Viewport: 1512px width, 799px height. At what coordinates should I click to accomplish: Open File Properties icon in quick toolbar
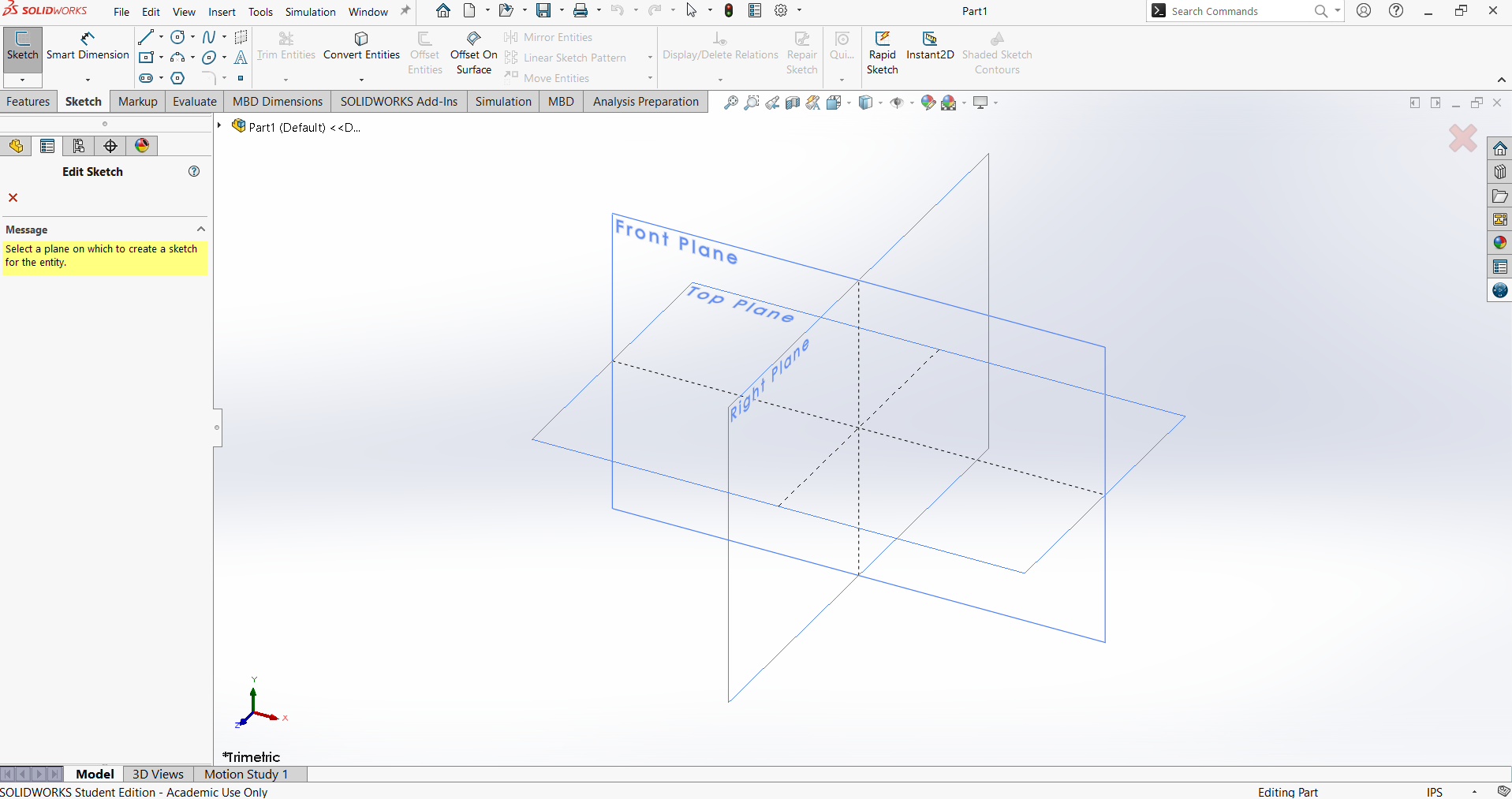pyautogui.click(x=755, y=11)
